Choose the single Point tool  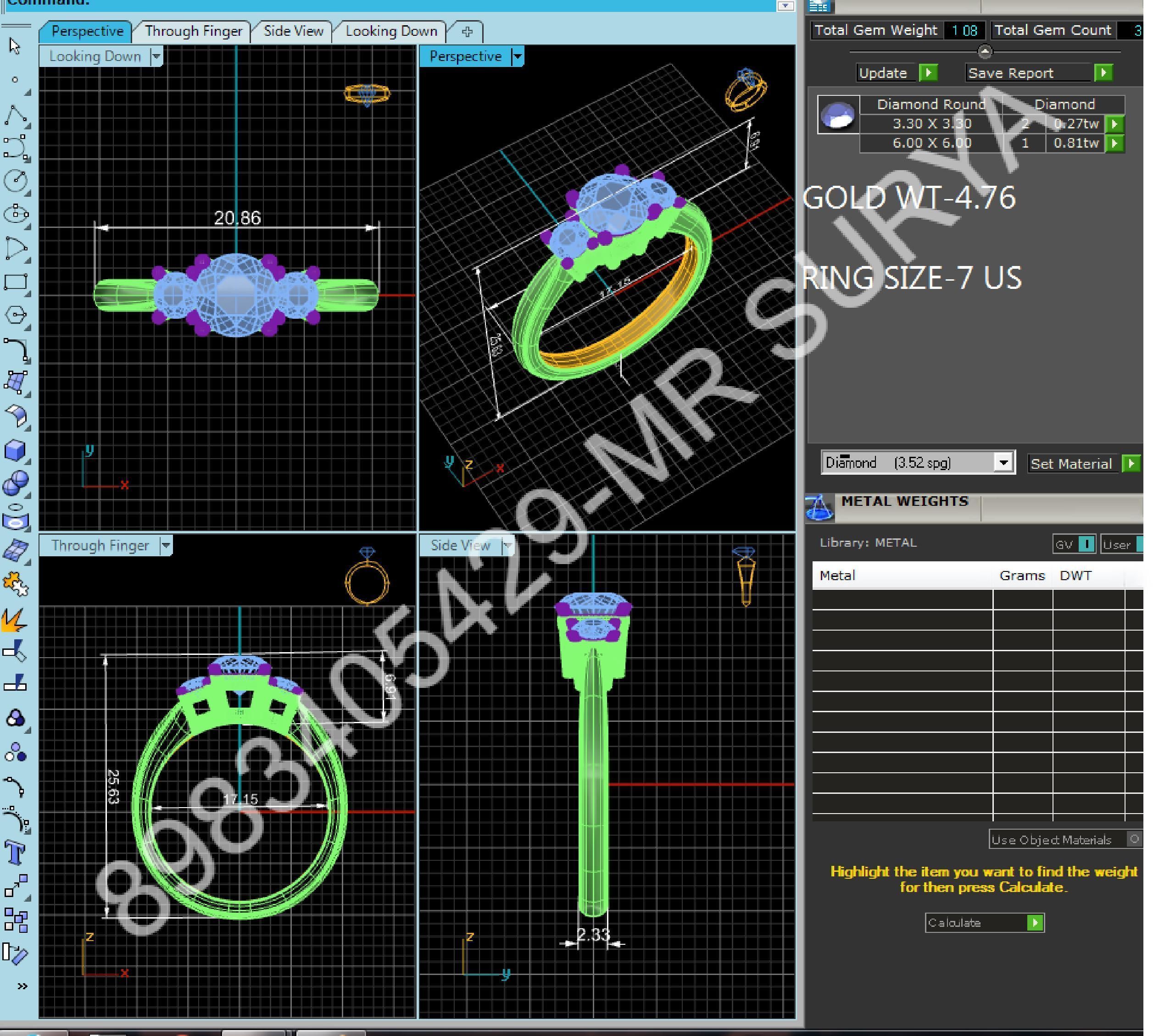pos(16,79)
